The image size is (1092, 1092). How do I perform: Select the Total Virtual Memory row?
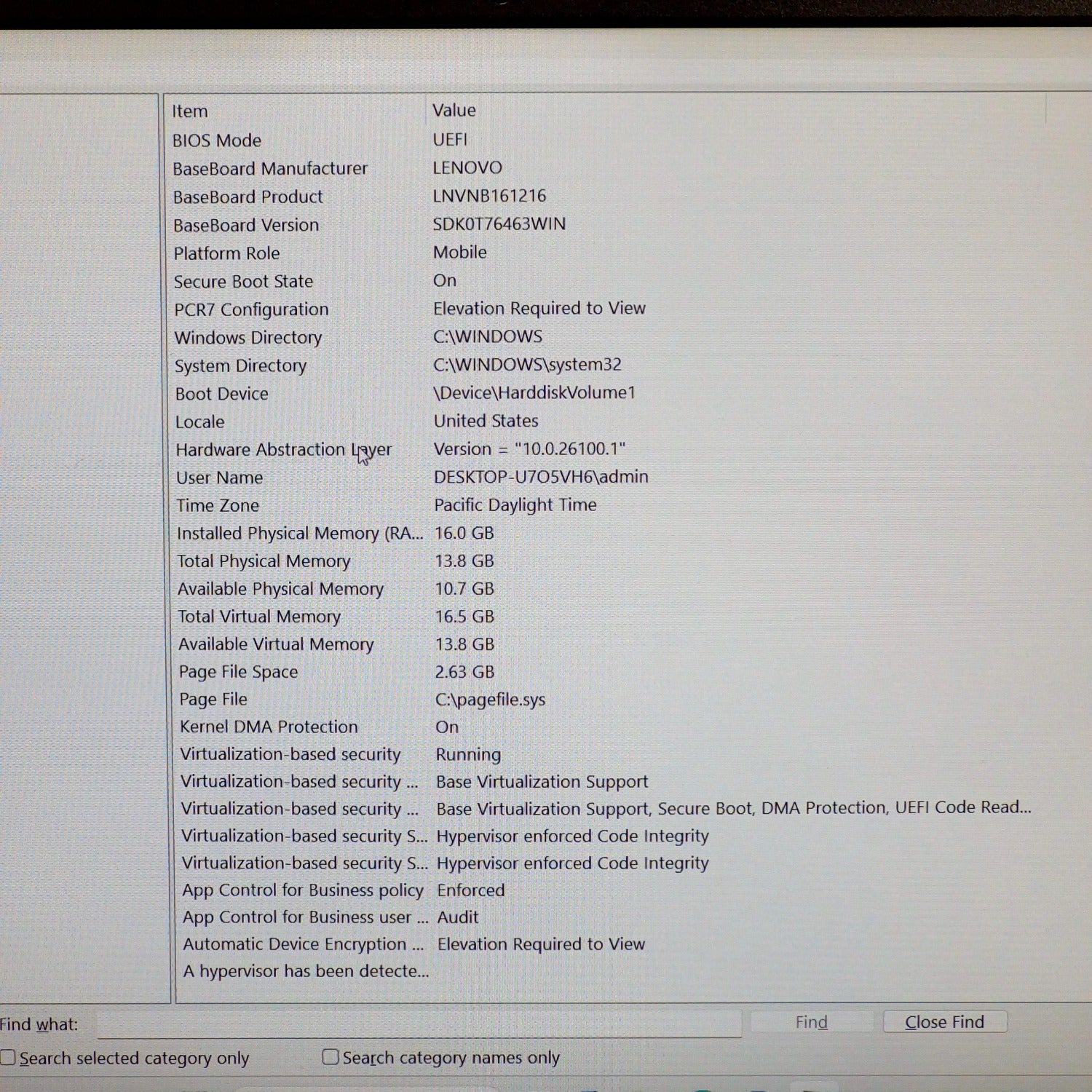[x=259, y=617]
